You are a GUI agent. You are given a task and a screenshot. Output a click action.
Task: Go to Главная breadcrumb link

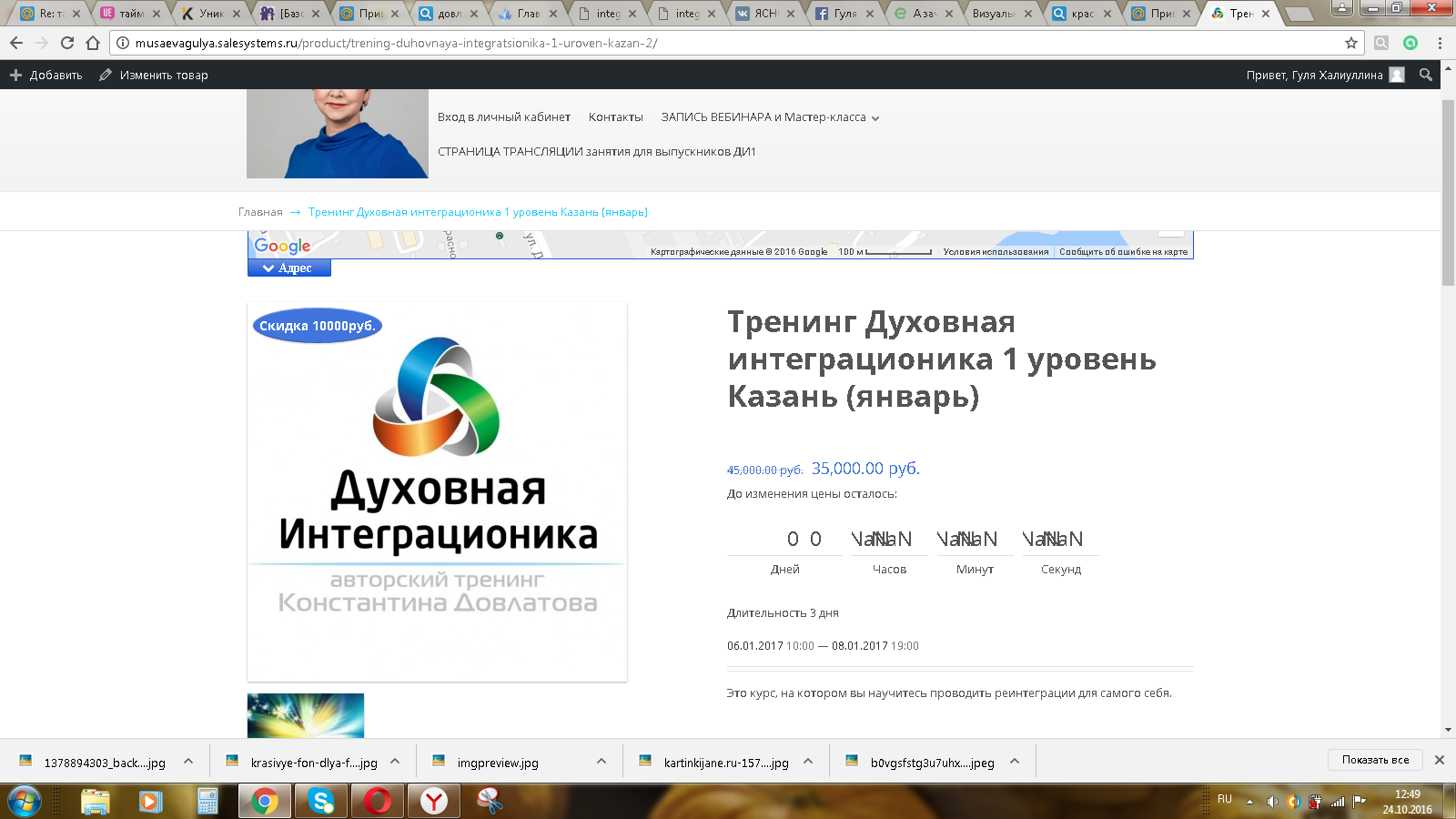click(260, 212)
